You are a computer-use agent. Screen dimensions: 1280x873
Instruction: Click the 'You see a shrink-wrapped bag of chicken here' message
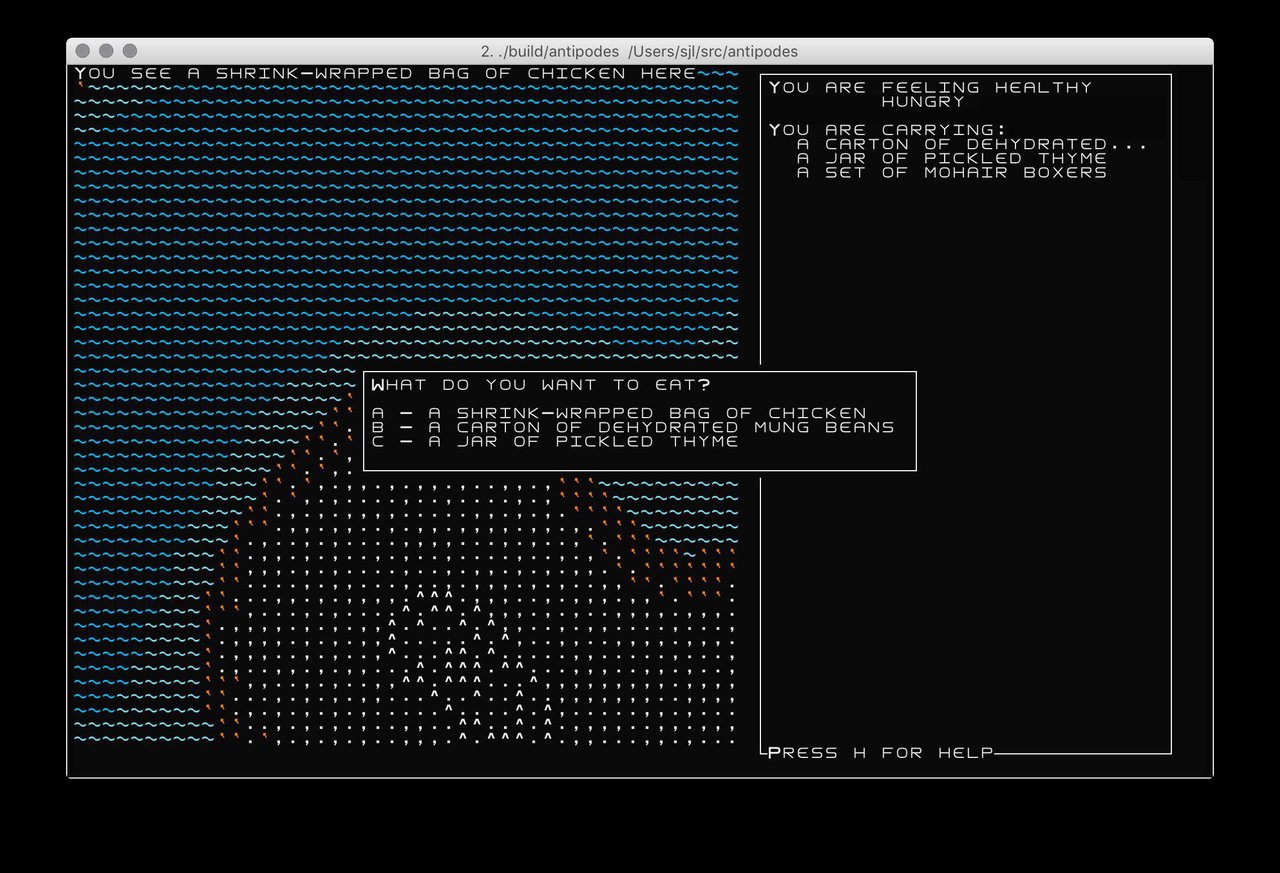[386, 73]
